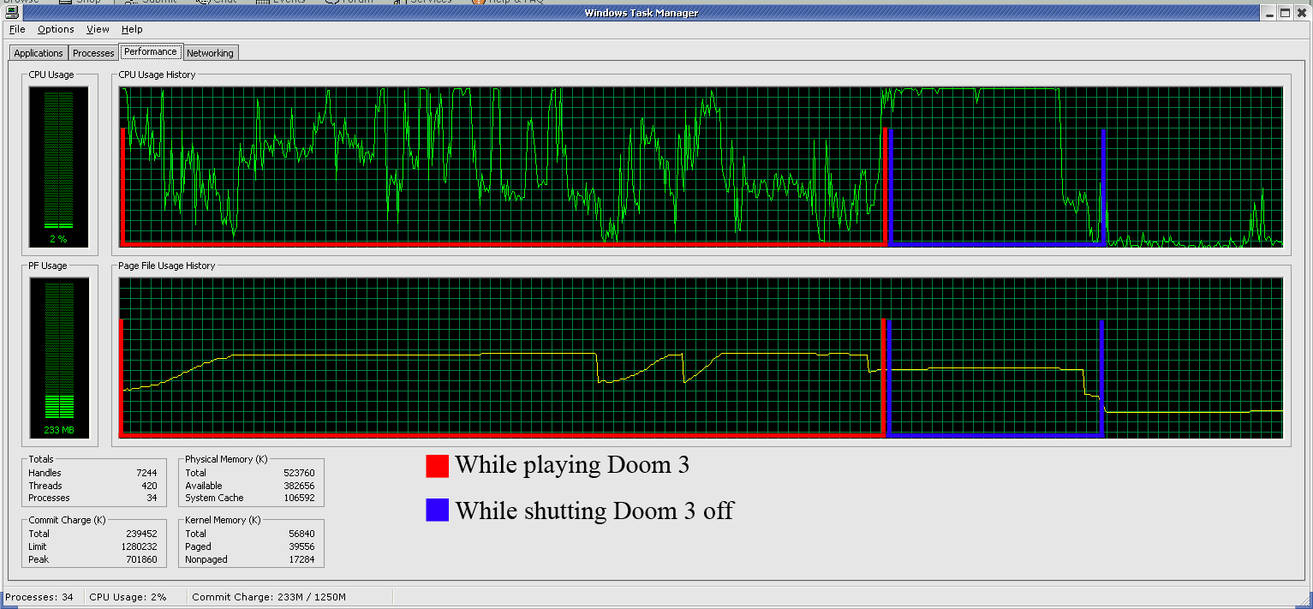Open the Options menu
The width and height of the screenshot is (1313, 609).
point(56,29)
